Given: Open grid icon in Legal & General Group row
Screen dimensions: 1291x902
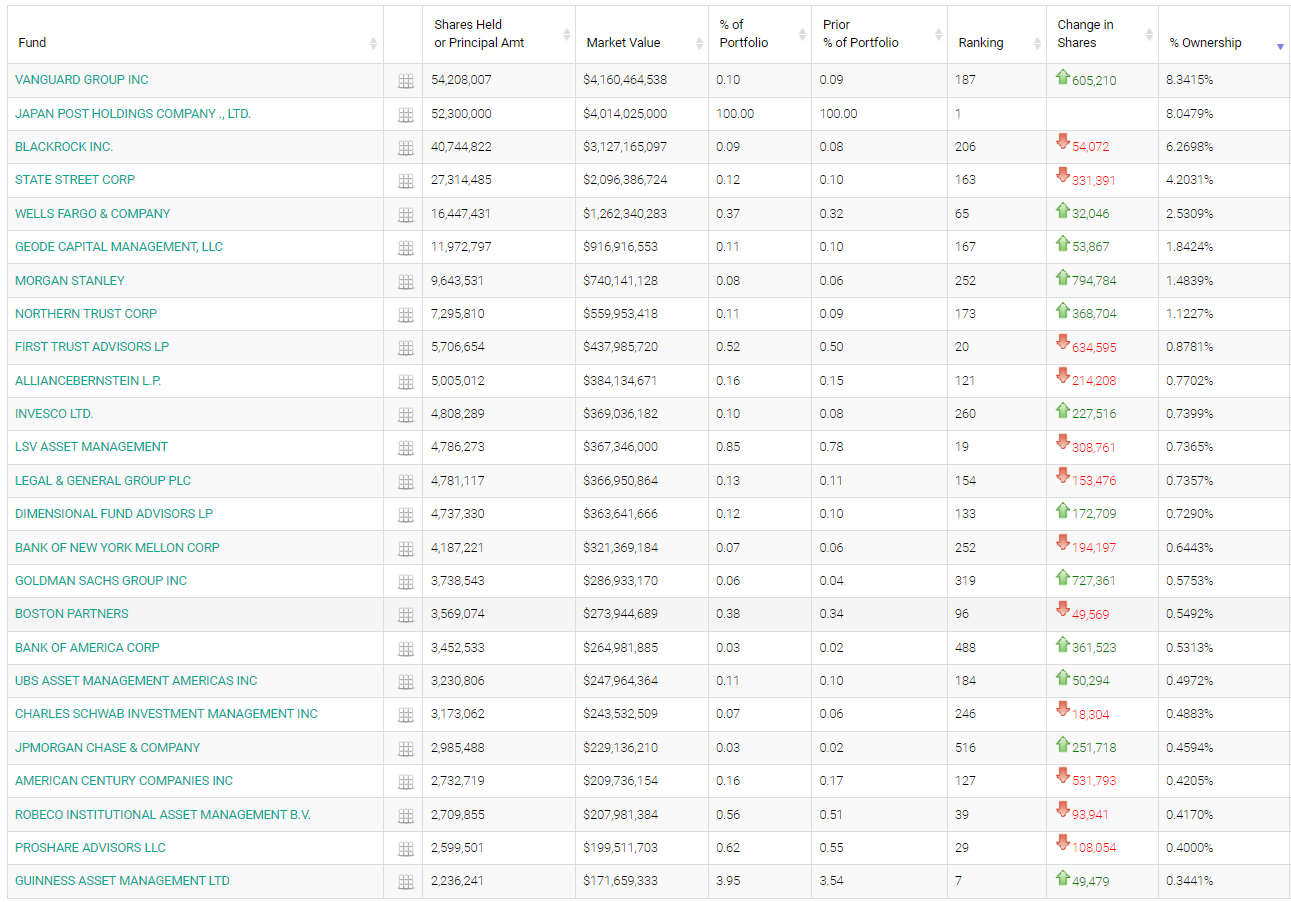Looking at the screenshot, I should click(x=406, y=483).
